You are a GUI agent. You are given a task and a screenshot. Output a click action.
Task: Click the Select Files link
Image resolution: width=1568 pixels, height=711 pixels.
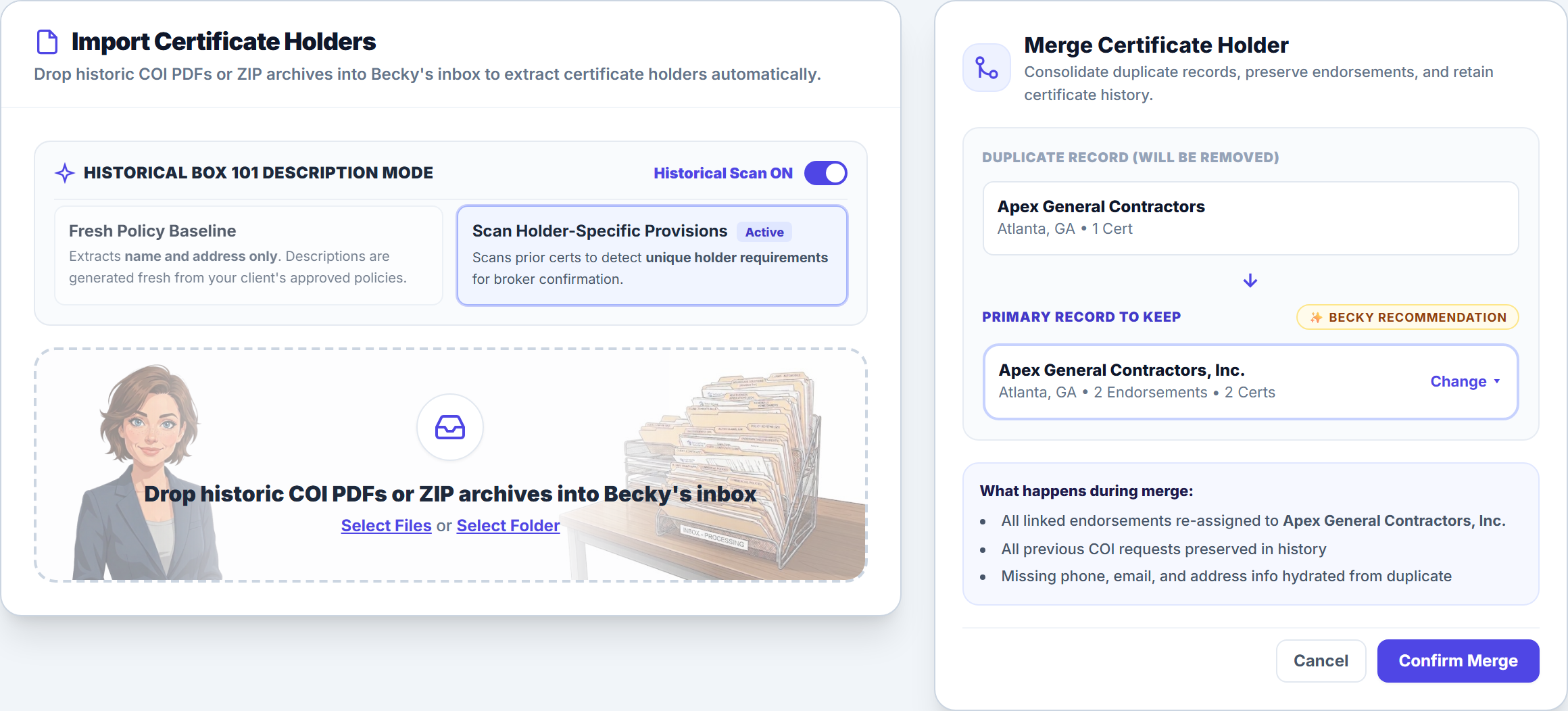pyautogui.click(x=386, y=525)
